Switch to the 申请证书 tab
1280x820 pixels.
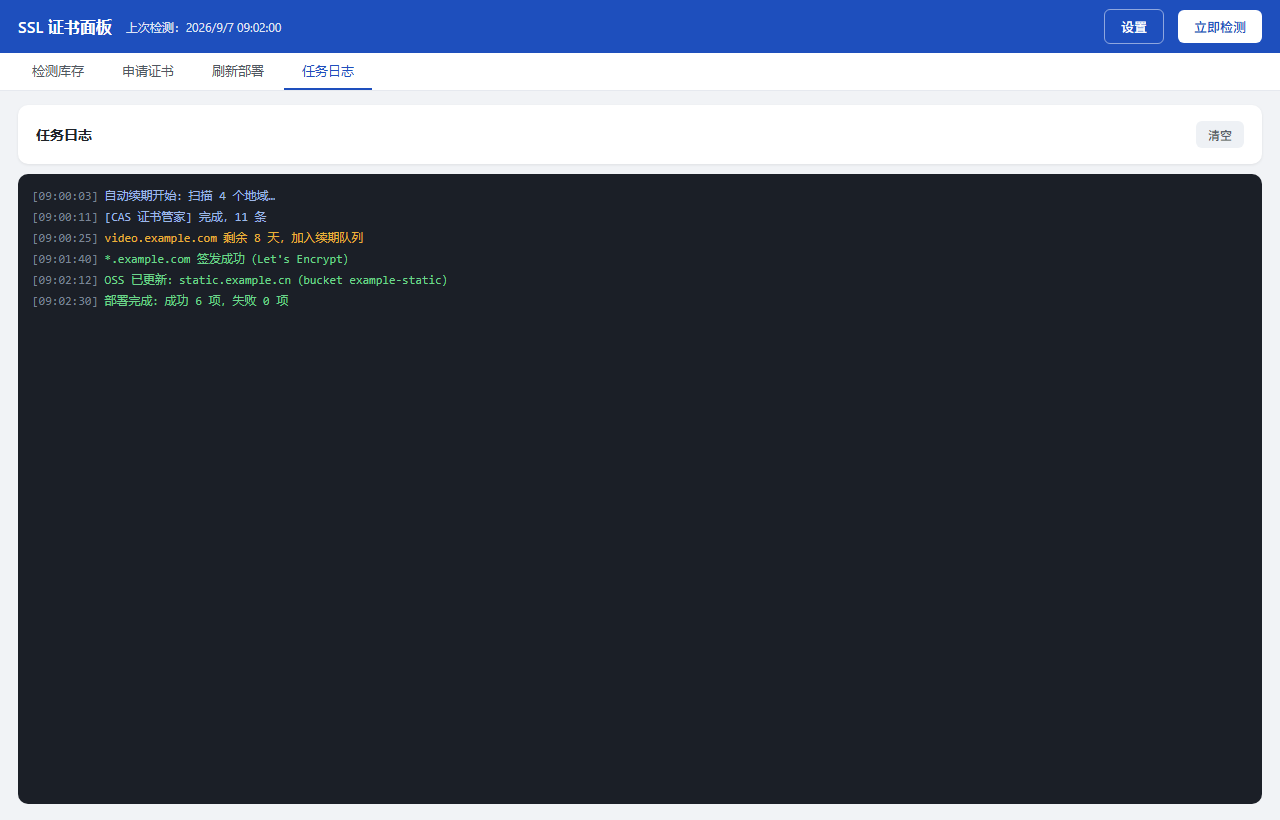(148, 72)
